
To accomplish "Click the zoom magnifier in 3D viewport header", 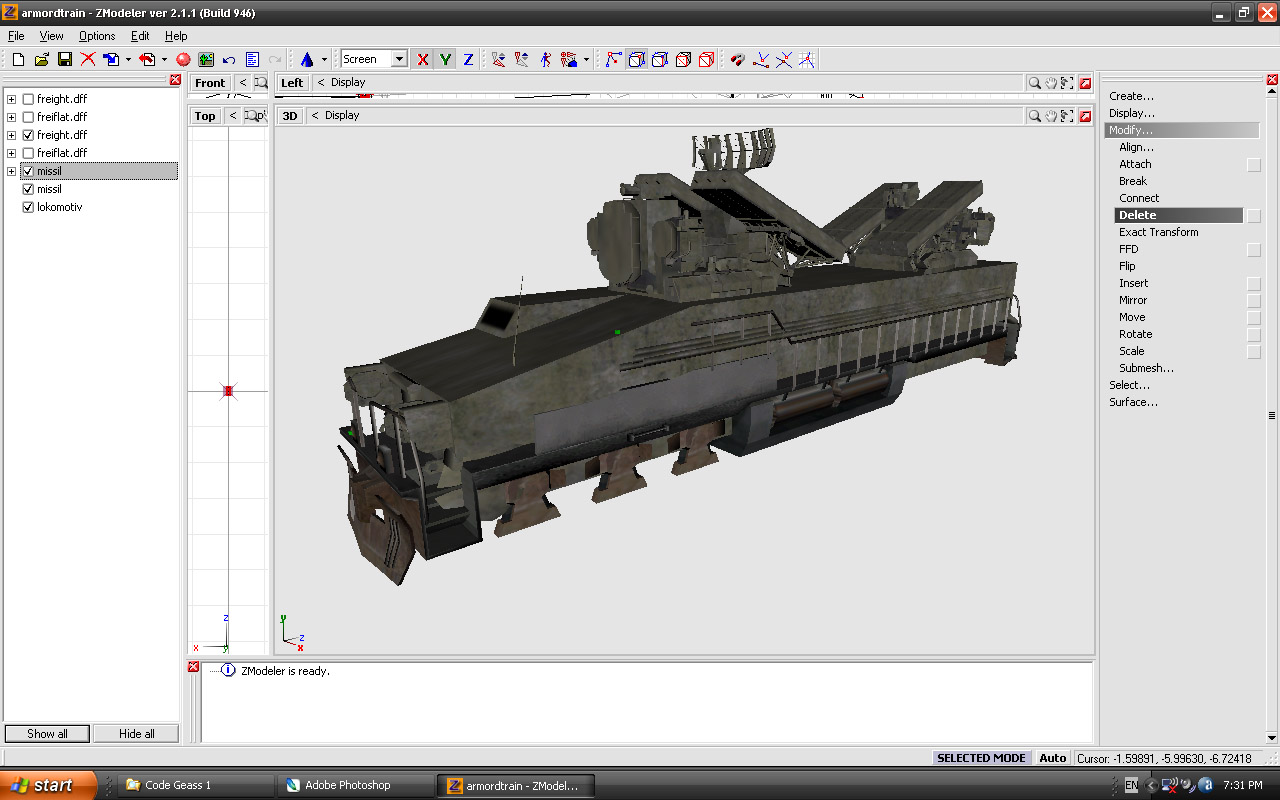I will [x=1035, y=116].
